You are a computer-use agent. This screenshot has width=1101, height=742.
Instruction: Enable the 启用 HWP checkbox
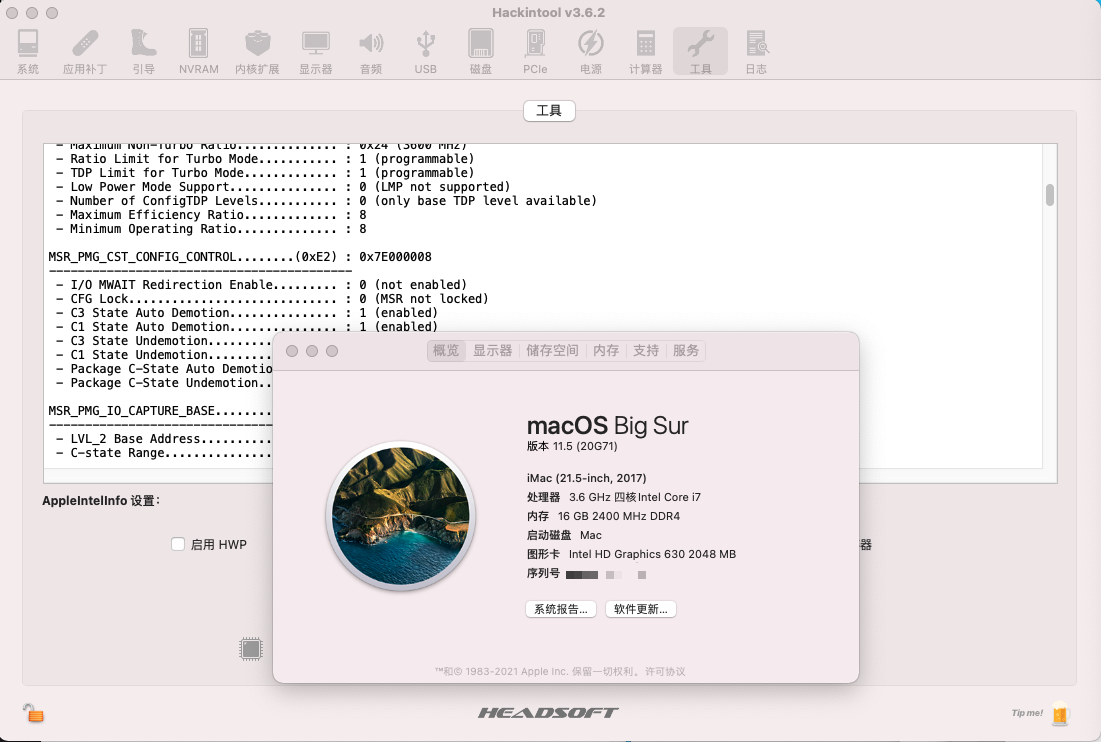point(178,544)
